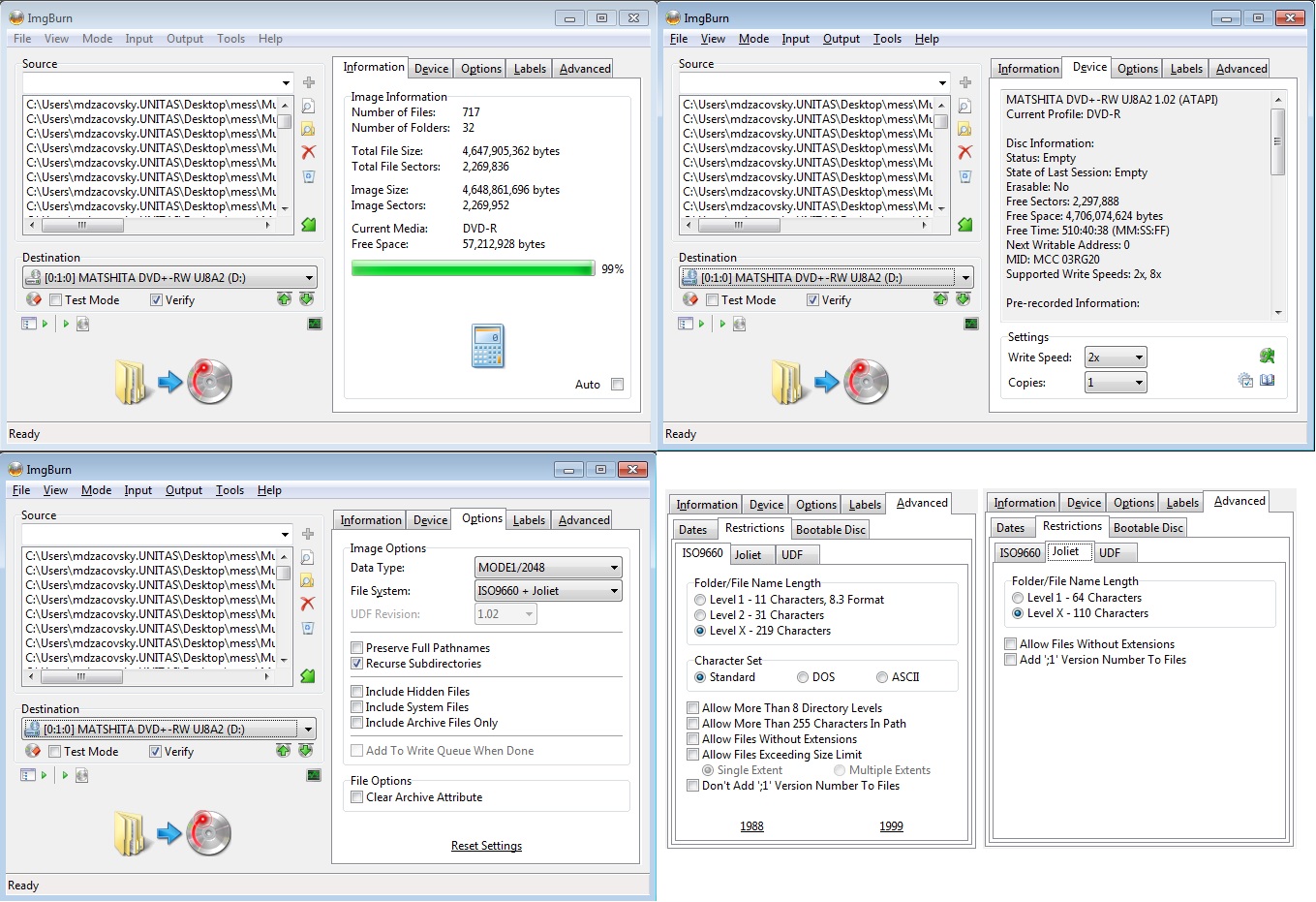The width and height of the screenshot is (1316, 902).
Task: Click the red X remove icon in Options-tab window
Action: pyautogui.click(x=308, y=604)
